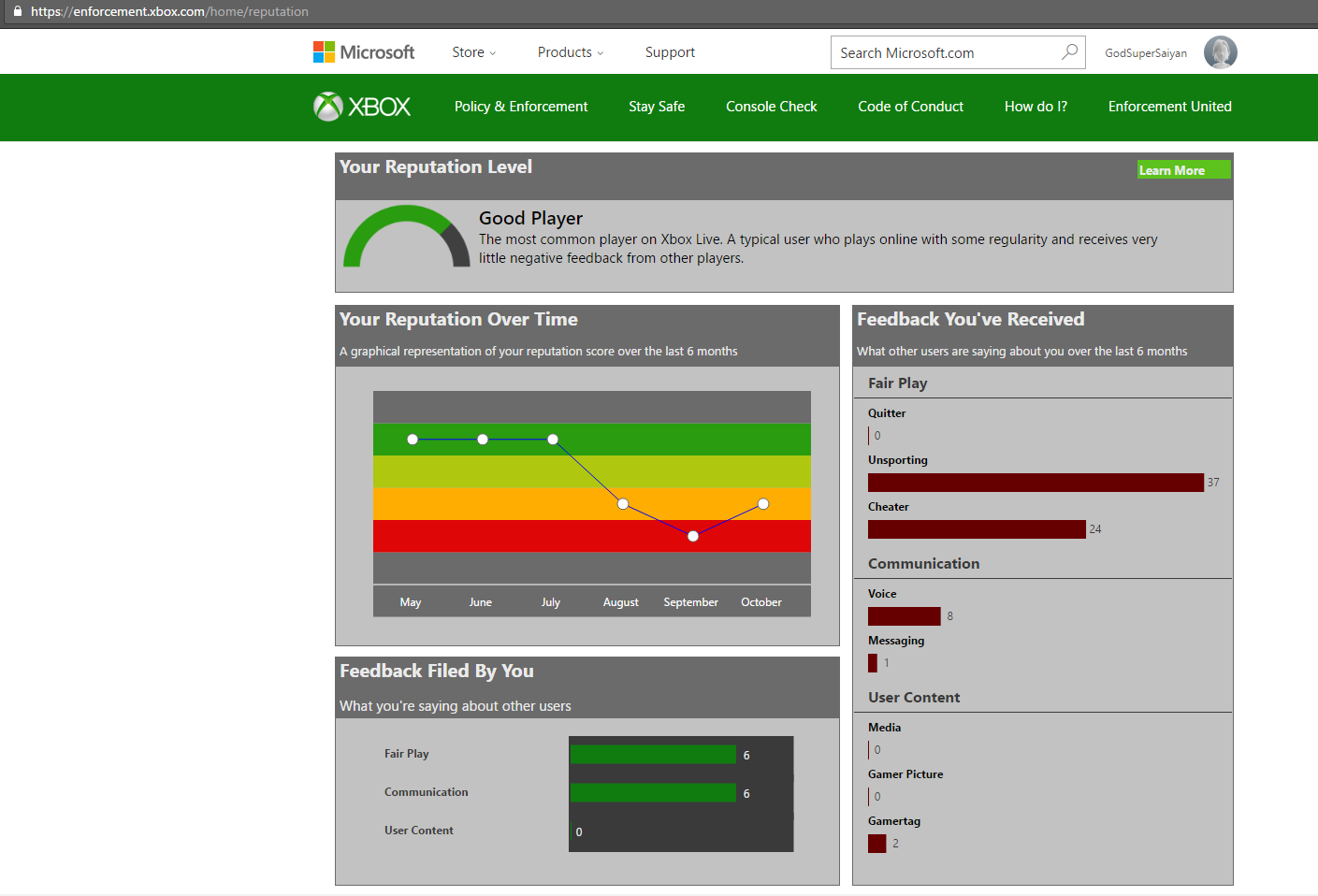Expand the Products dropdown menu

pyautogui.click(x=571, y=52)
